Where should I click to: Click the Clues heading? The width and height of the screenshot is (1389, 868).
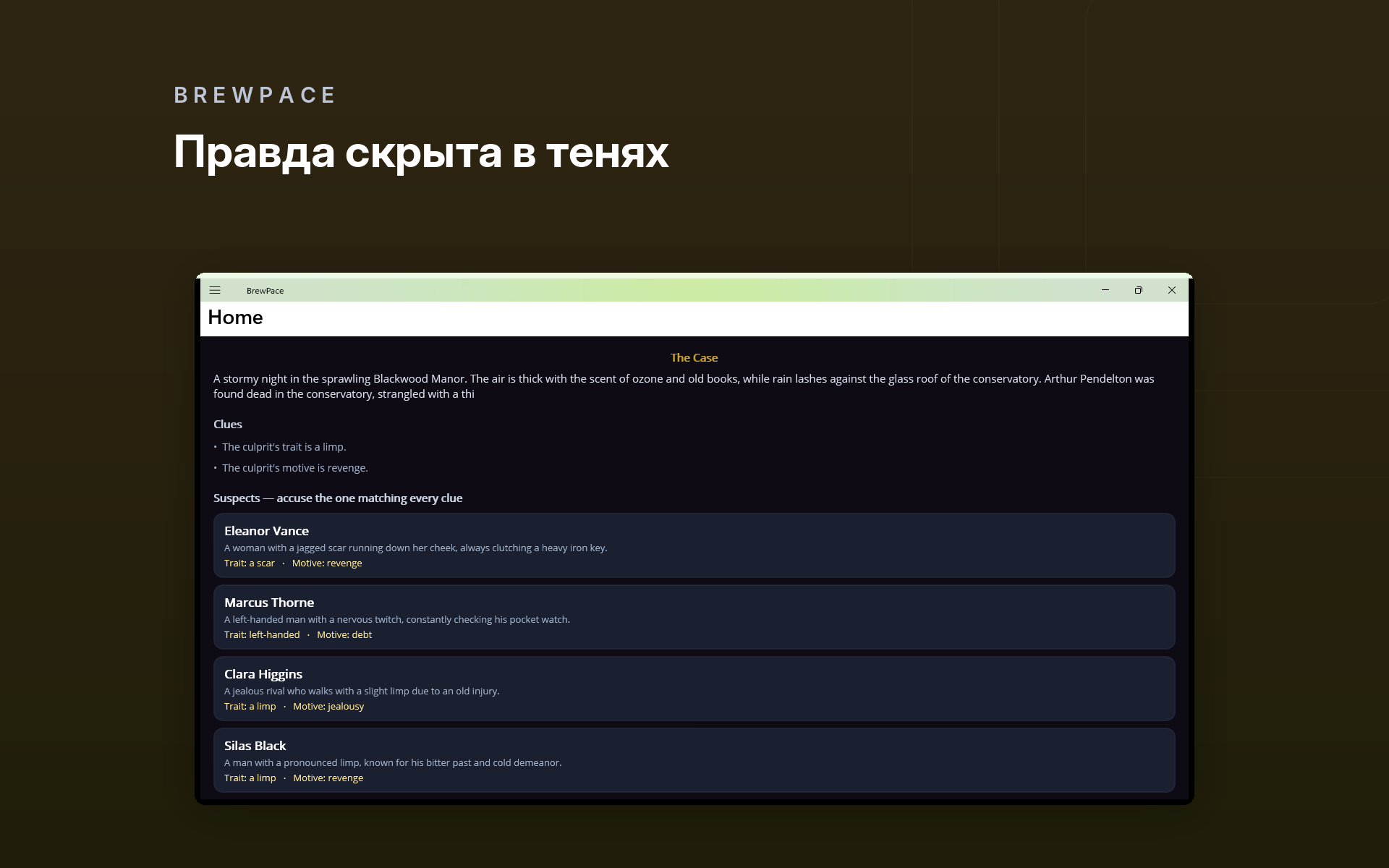click(x=228, y=425)
